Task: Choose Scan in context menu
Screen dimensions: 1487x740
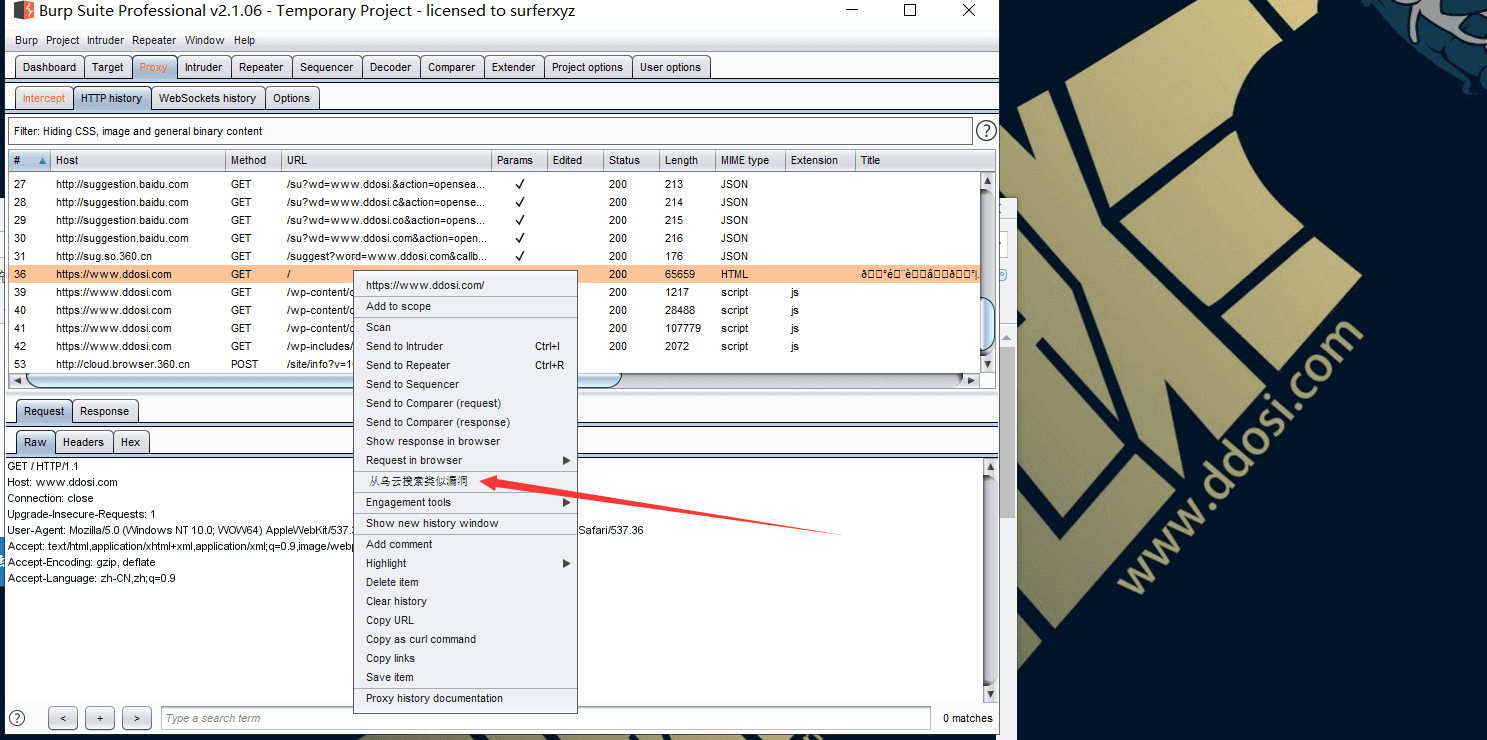Action: point(465,327)
